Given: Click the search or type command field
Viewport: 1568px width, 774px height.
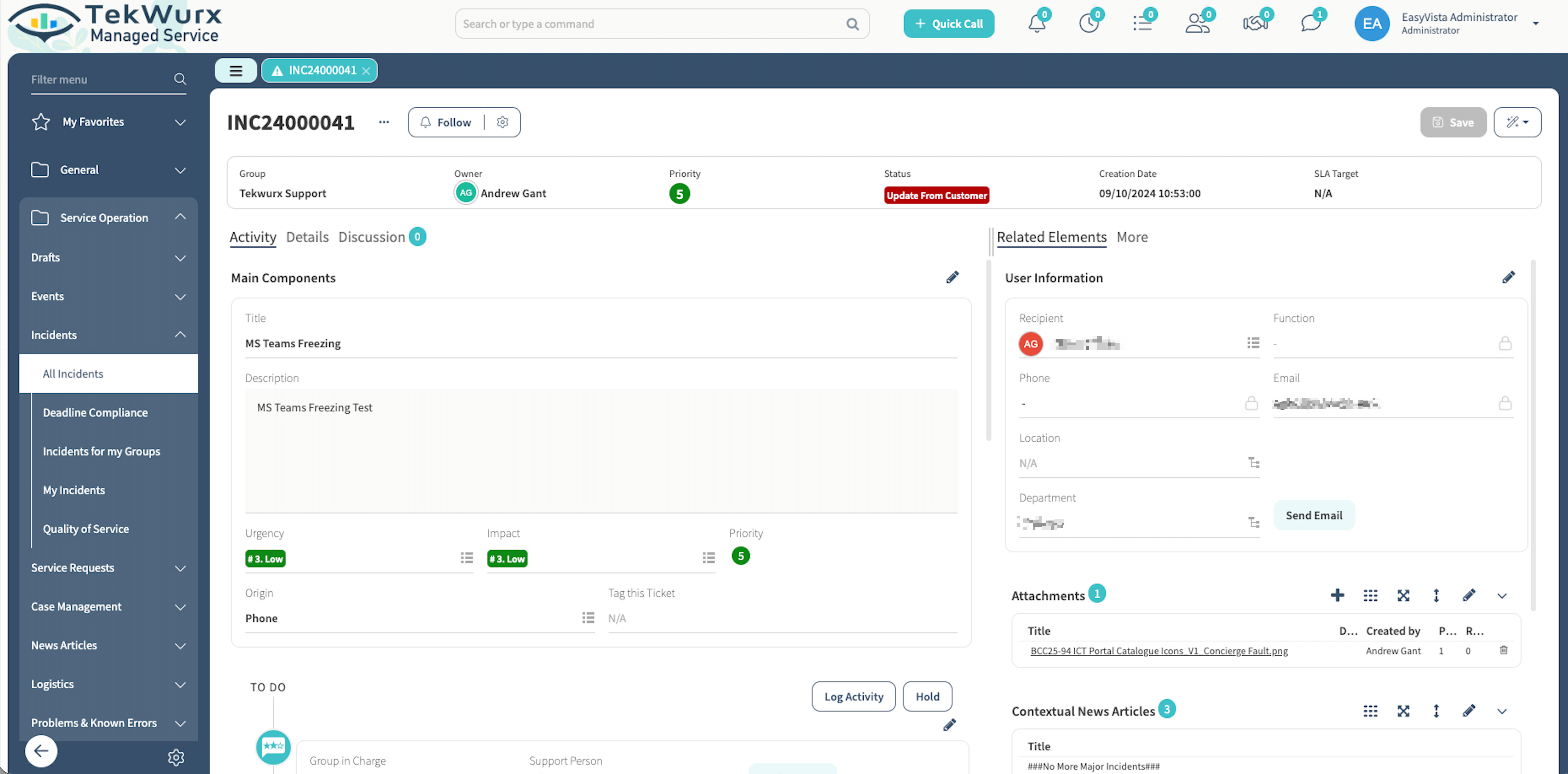Looking at the screenshot, I should pyautogui.click(x=651, y=24).
